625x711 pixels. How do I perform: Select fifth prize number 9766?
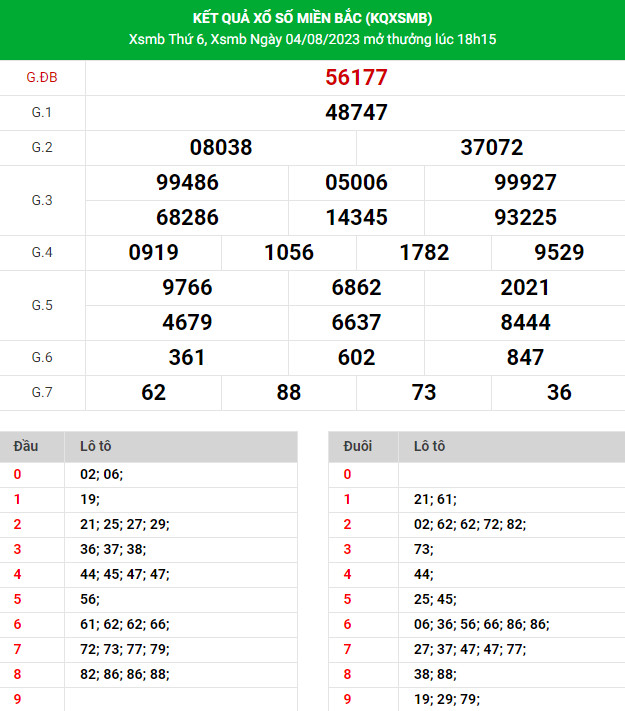(x=187, y=287)
